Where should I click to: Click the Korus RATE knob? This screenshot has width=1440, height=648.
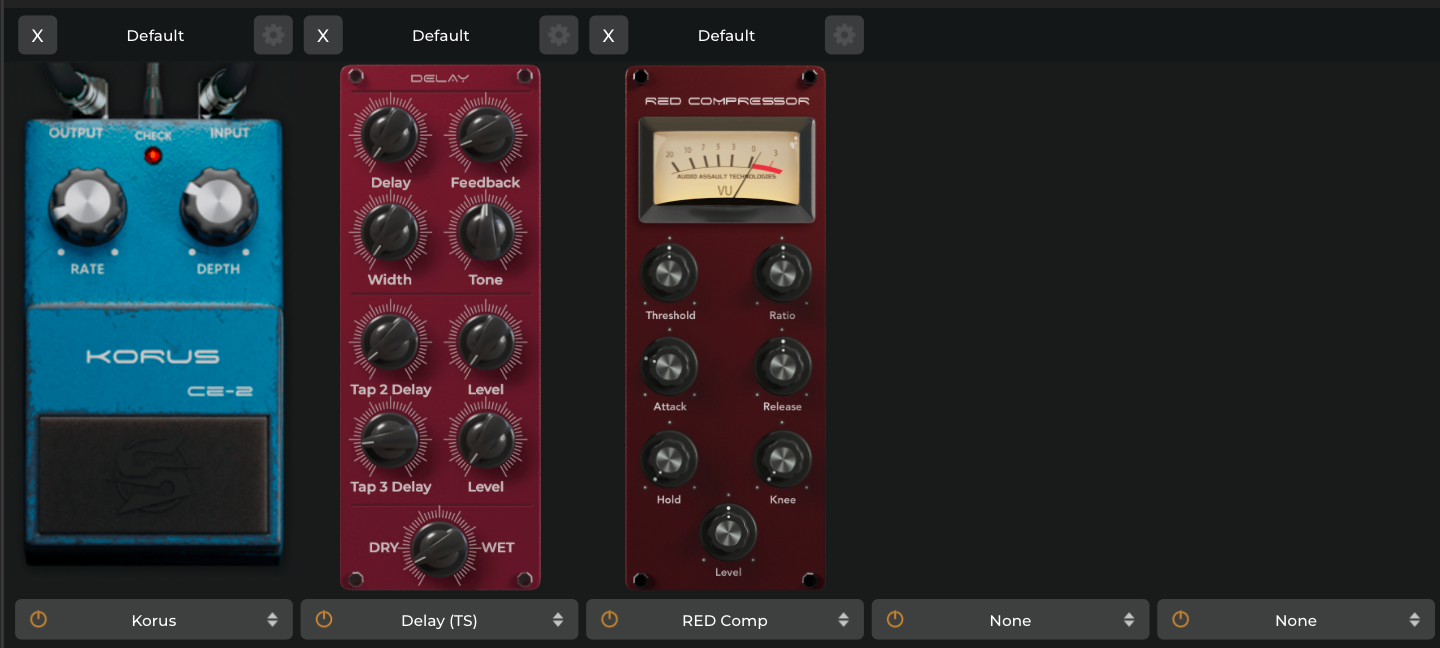87,205
